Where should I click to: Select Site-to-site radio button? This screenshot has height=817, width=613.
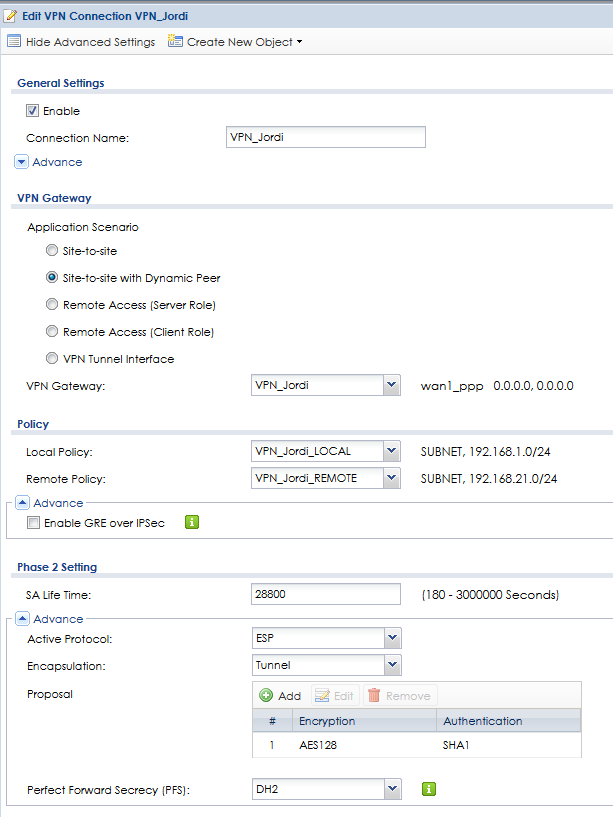[x=52, y=251]
